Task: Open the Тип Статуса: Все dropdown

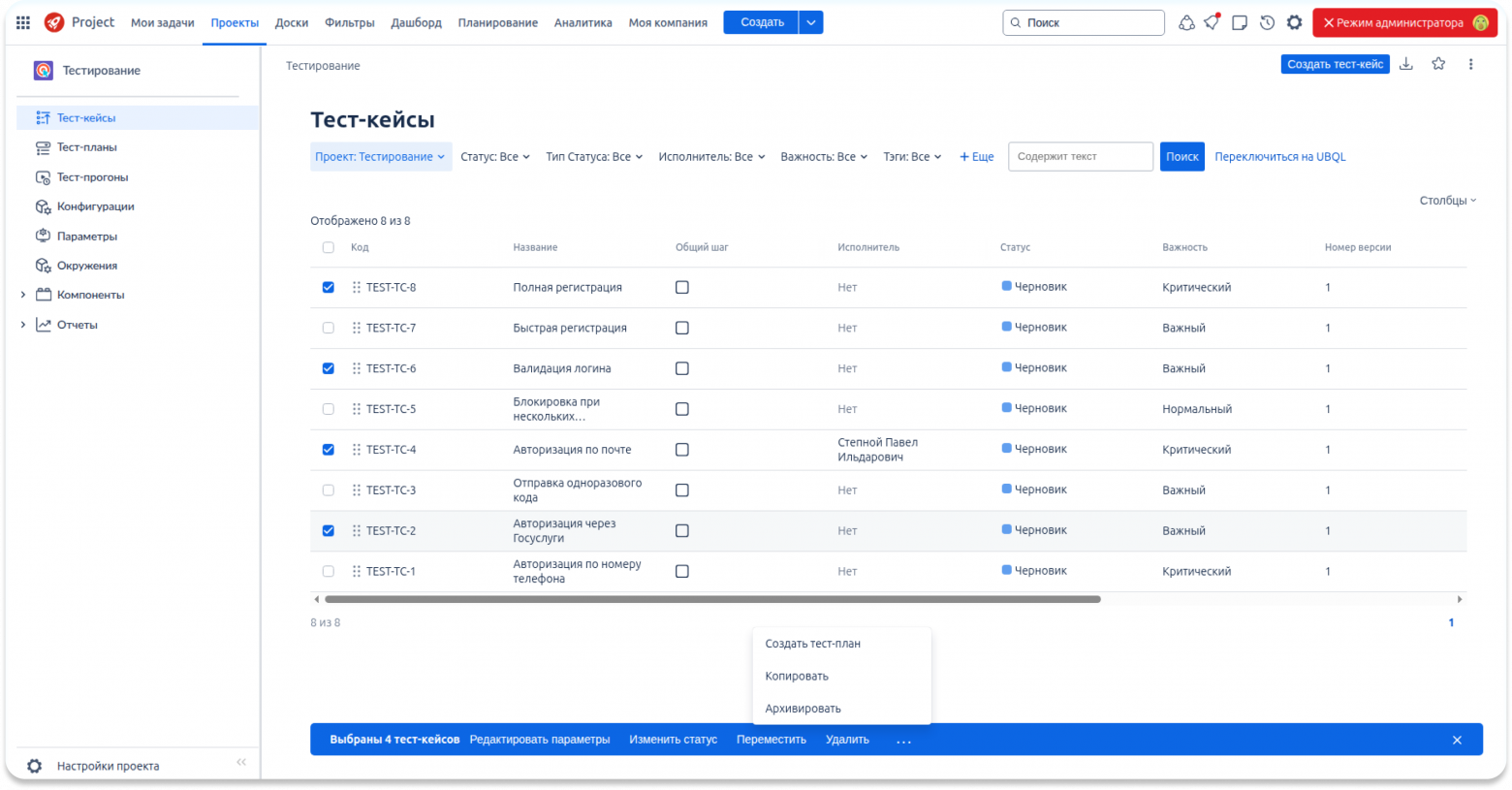Action: pyautogui.click(x=594, y=157)
